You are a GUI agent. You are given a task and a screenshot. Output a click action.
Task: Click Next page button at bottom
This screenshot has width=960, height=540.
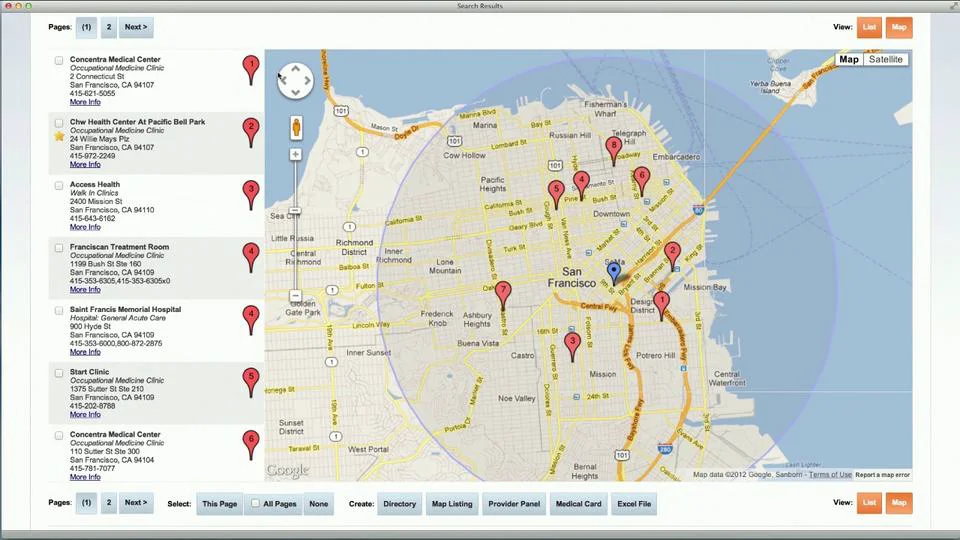click(136, 503)
